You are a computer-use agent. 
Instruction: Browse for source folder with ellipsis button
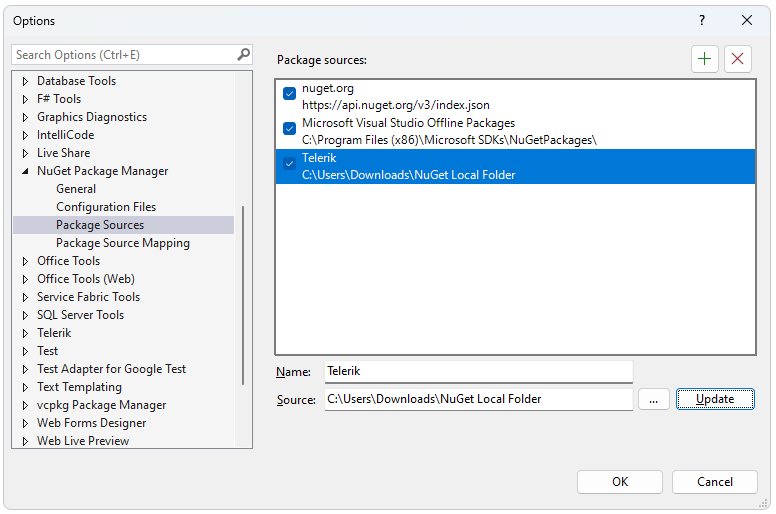tap(653, 399)
